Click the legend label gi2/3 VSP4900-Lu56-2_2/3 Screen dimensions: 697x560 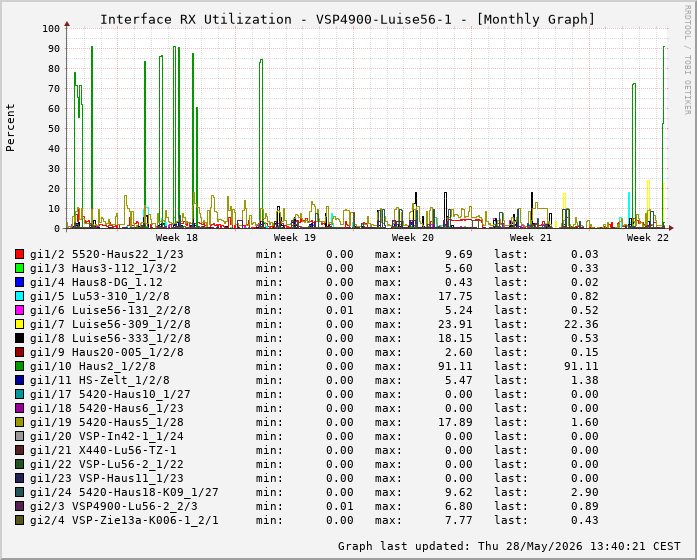(x=114, y=506)
